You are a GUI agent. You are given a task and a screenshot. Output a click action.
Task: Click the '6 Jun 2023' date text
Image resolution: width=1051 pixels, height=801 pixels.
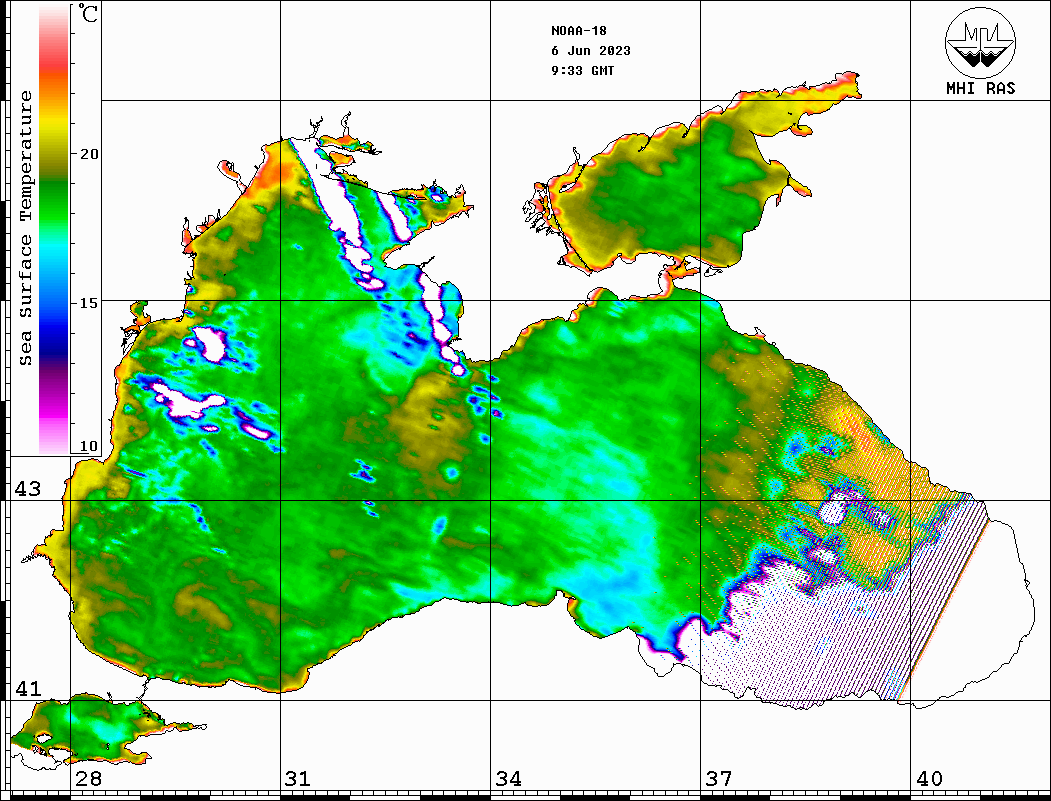pyautogui.click(x=591, y=51)
